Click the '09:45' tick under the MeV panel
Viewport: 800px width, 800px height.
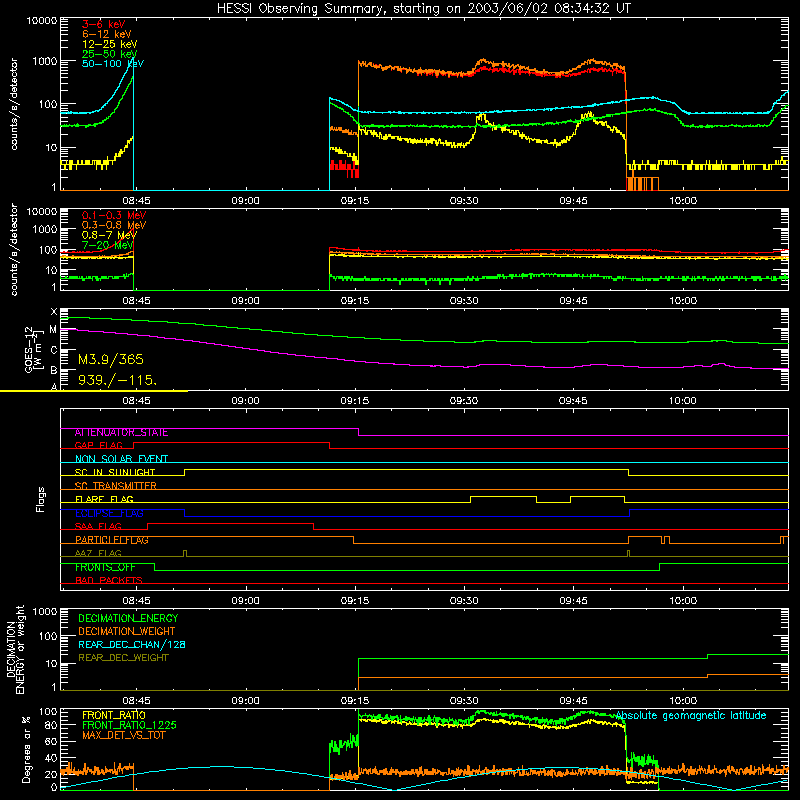[573, 301]
